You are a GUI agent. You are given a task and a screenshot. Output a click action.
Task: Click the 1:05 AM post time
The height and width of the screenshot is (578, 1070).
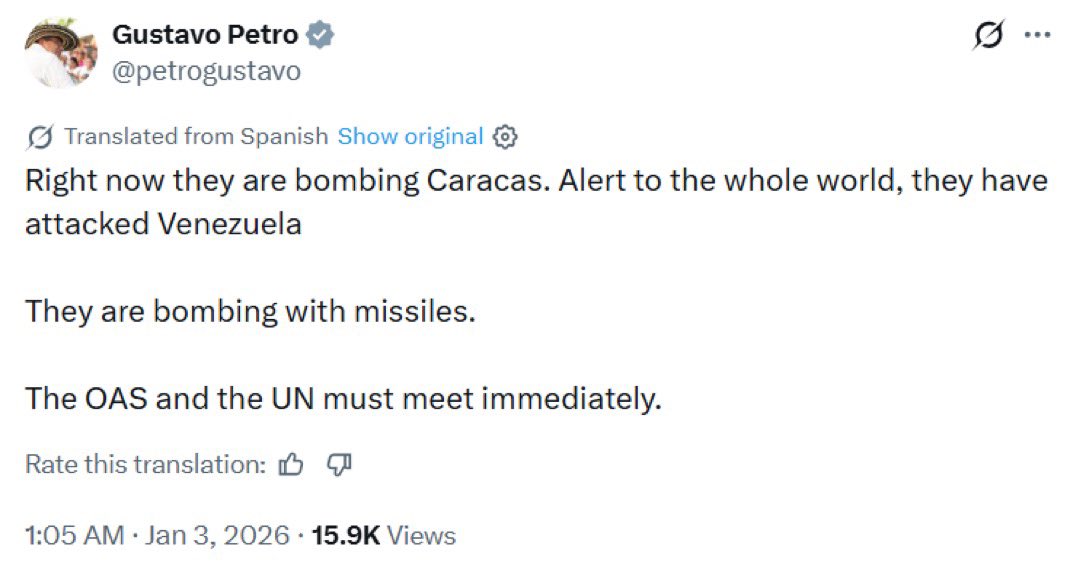tap(74, 536)
